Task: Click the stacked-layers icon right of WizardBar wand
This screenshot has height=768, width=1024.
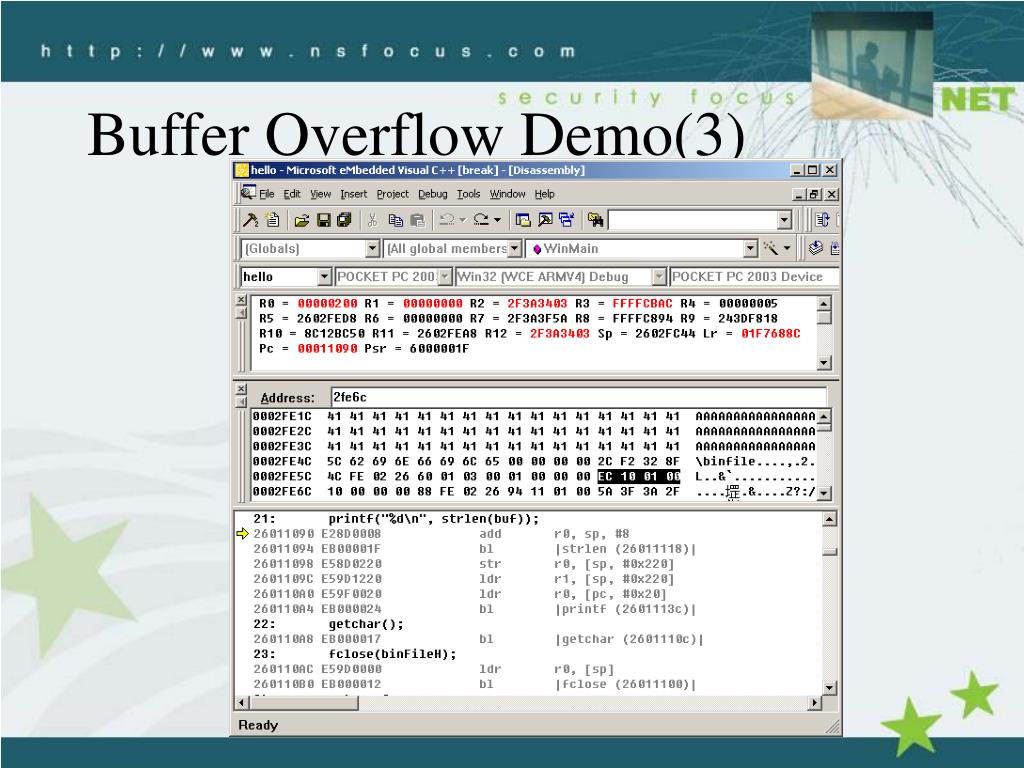Action: click(816, 248)
